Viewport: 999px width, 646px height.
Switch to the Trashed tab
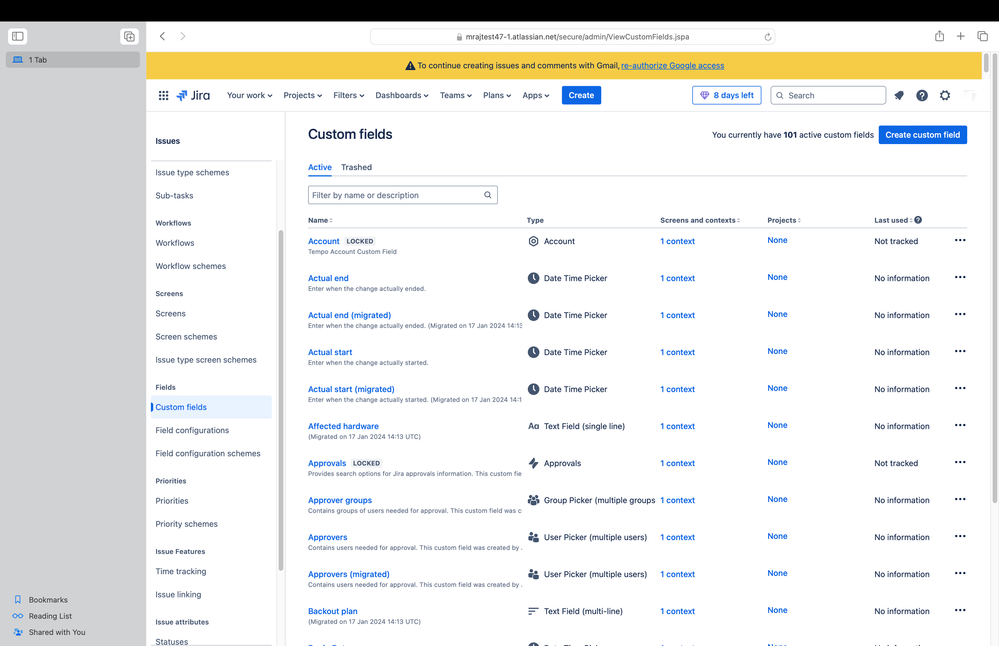pyautogui.click(x=356, y=167)
